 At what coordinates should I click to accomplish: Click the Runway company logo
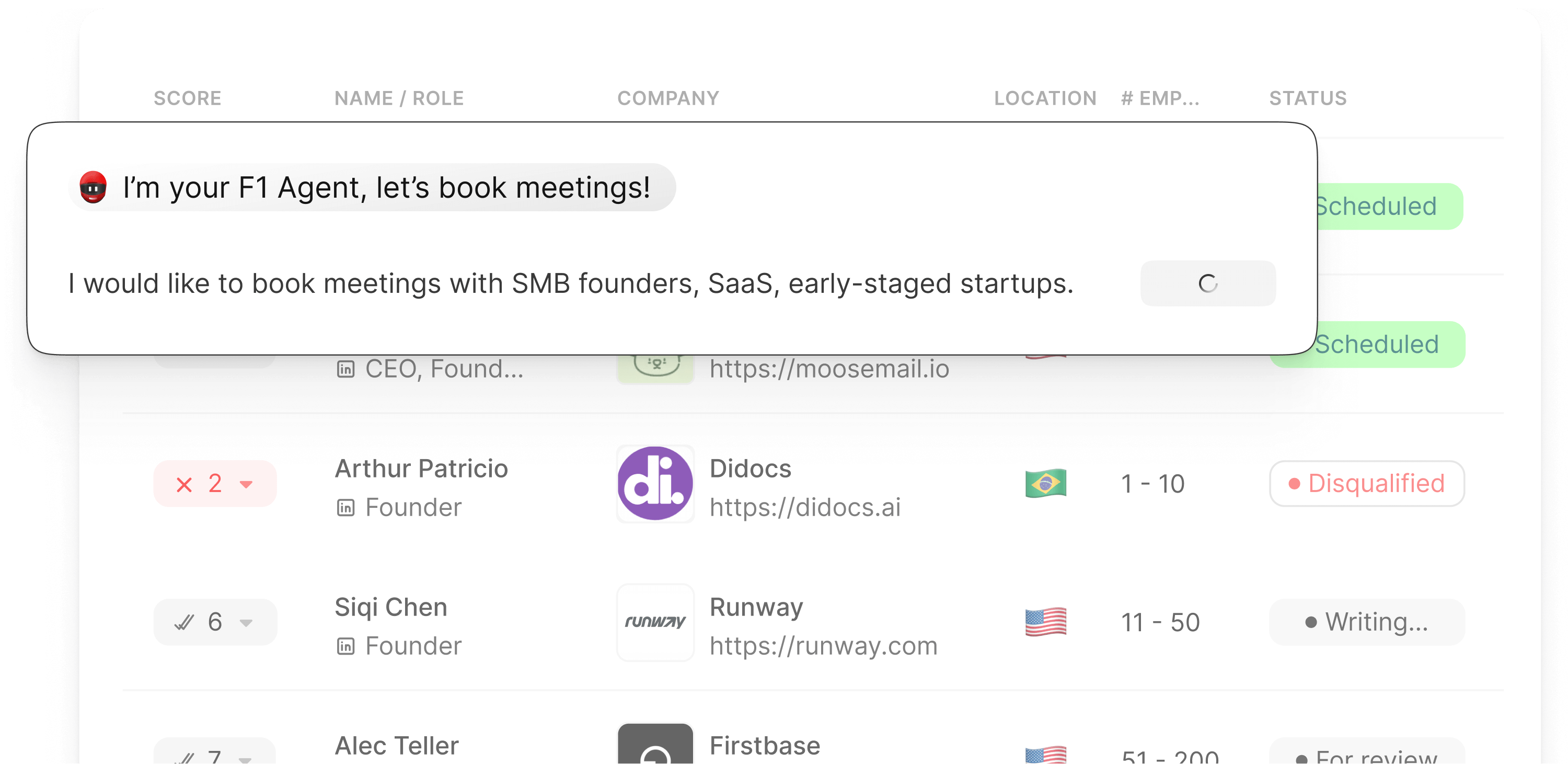655,622
